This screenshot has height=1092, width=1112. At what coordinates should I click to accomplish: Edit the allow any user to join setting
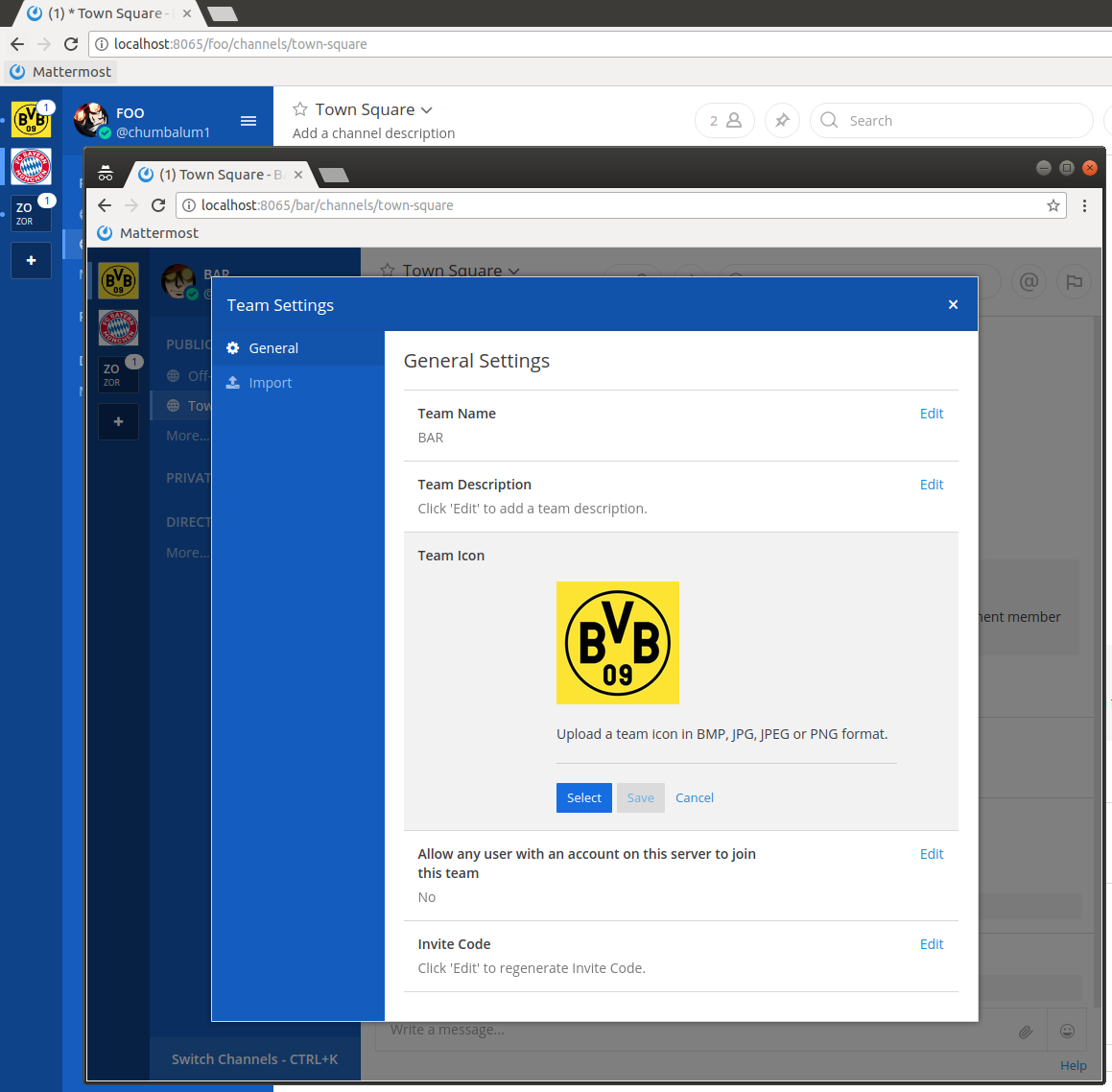click(x=932, y=854)
